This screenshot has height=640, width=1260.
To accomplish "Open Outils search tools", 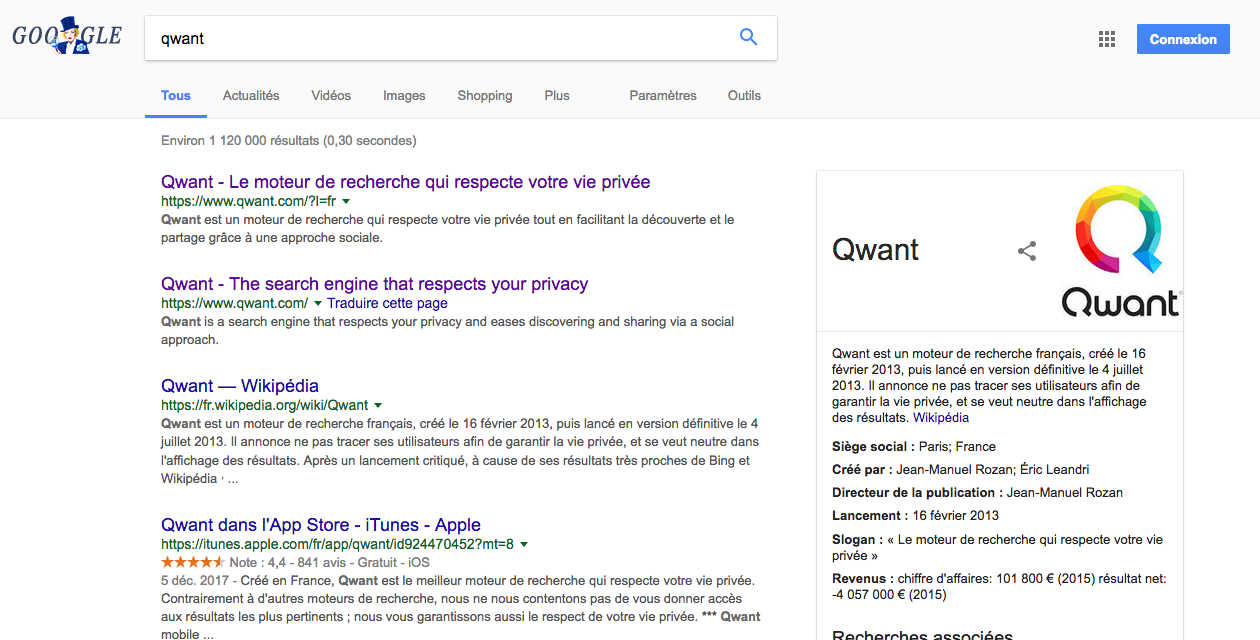I will [x=744, y=96].
